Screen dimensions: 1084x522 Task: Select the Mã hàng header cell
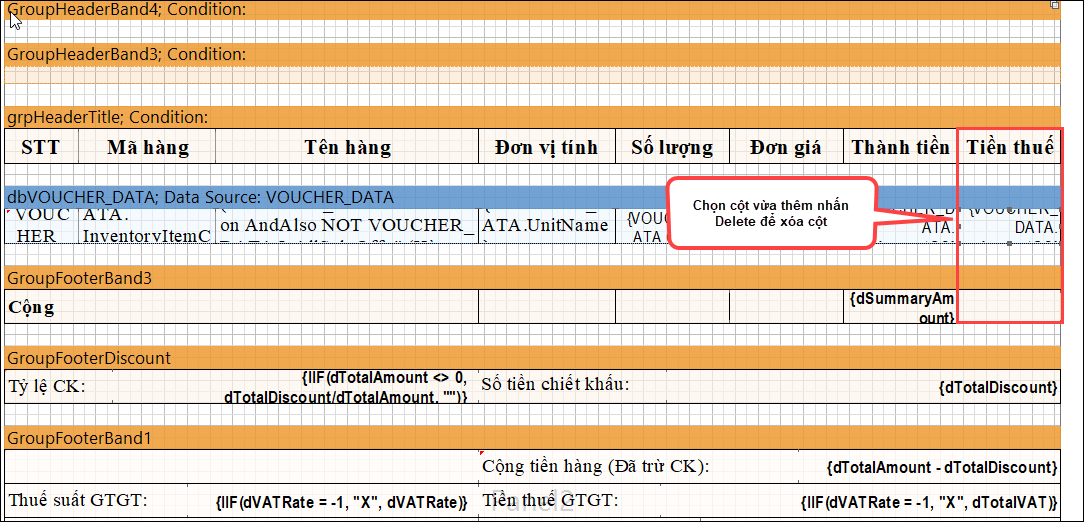[x=148, y=147]
